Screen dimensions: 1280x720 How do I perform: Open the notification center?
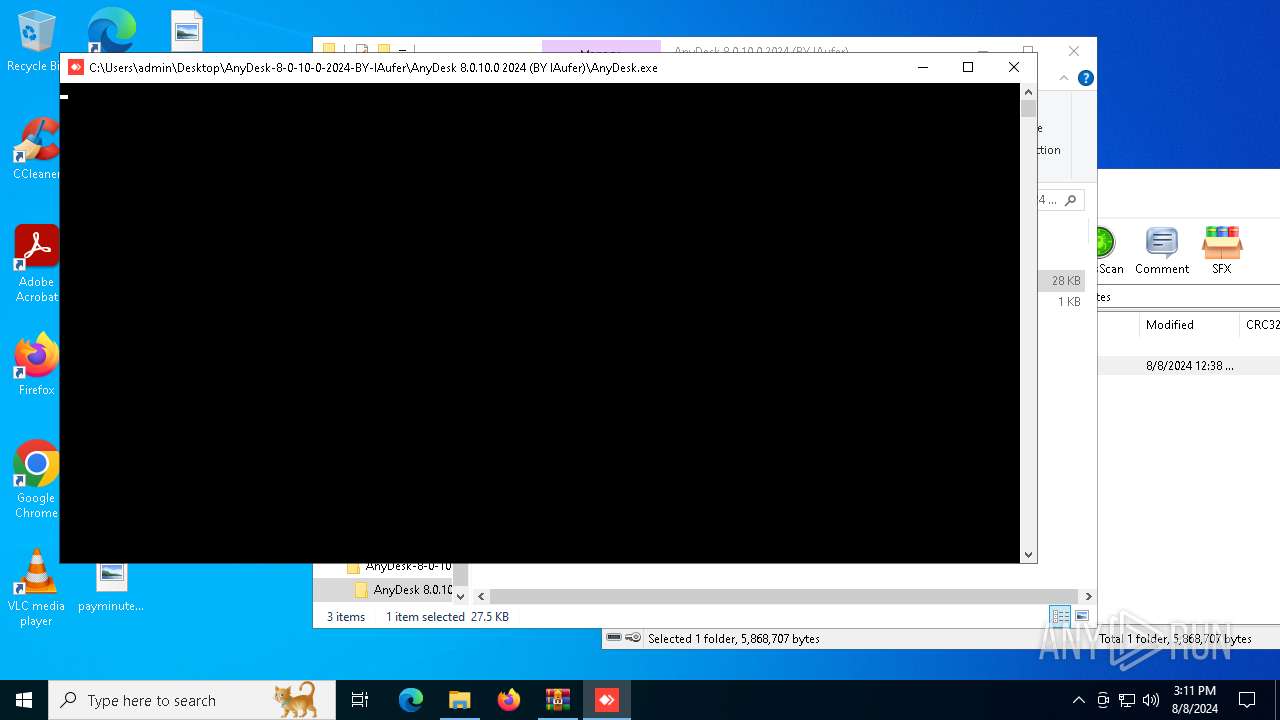[1247, 700]
